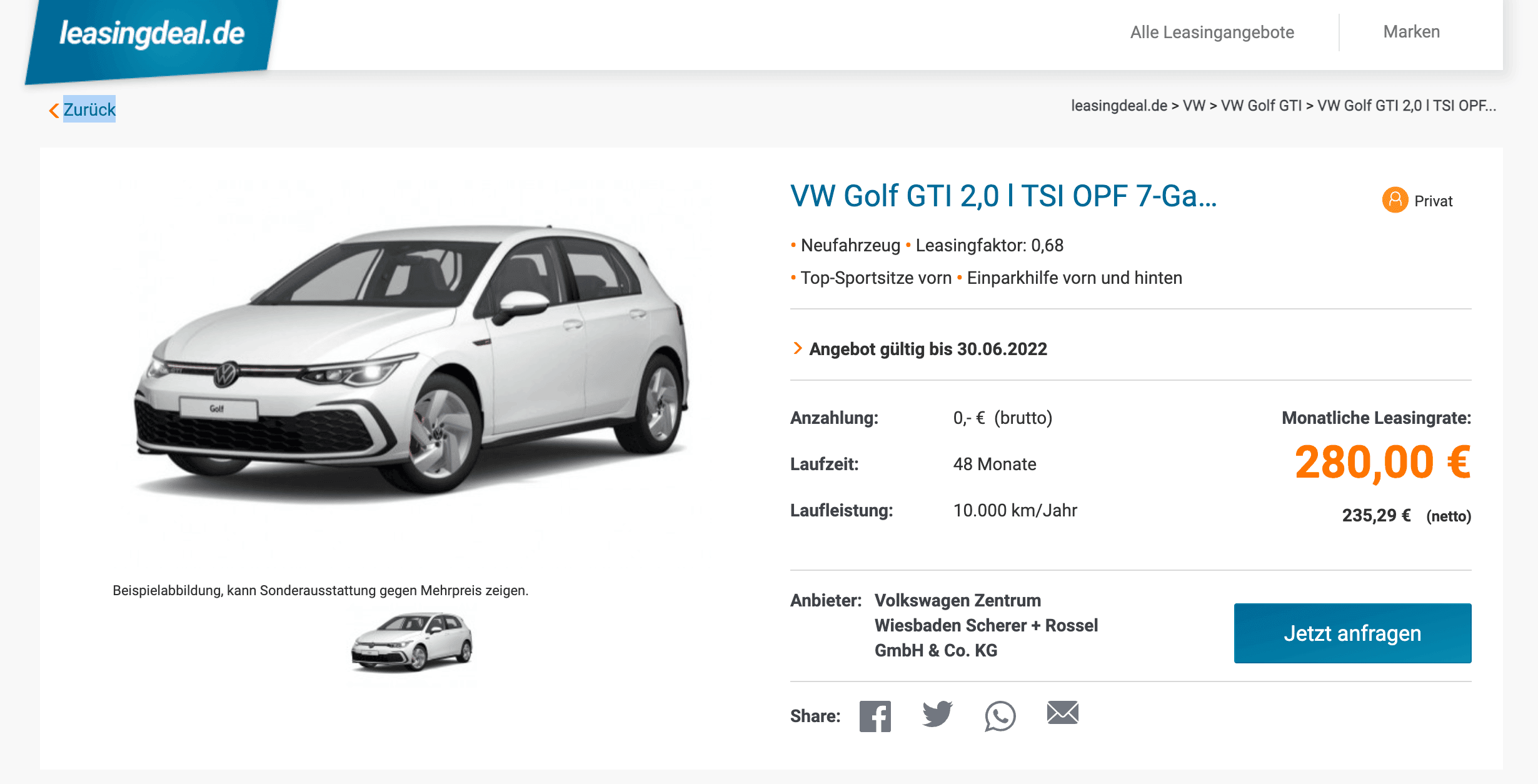Open the VW Golf GTI breadcrumb link
The image size is (1538, 784).
pyautogui.click(x=1261, y=106)
